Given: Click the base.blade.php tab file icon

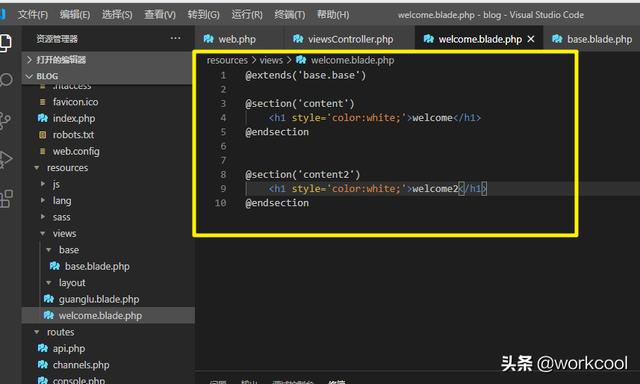Looking at the screenshot, I should coord(557,39).
